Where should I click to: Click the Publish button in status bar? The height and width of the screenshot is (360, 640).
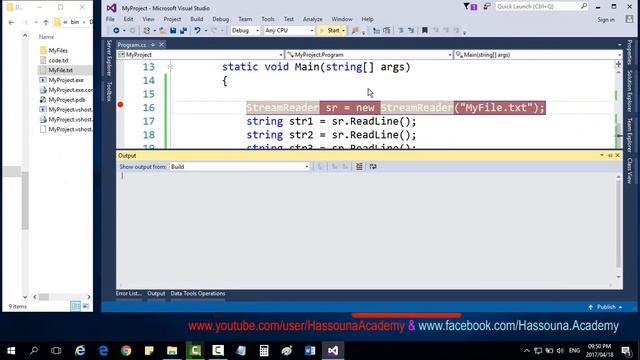coord(605,307)
